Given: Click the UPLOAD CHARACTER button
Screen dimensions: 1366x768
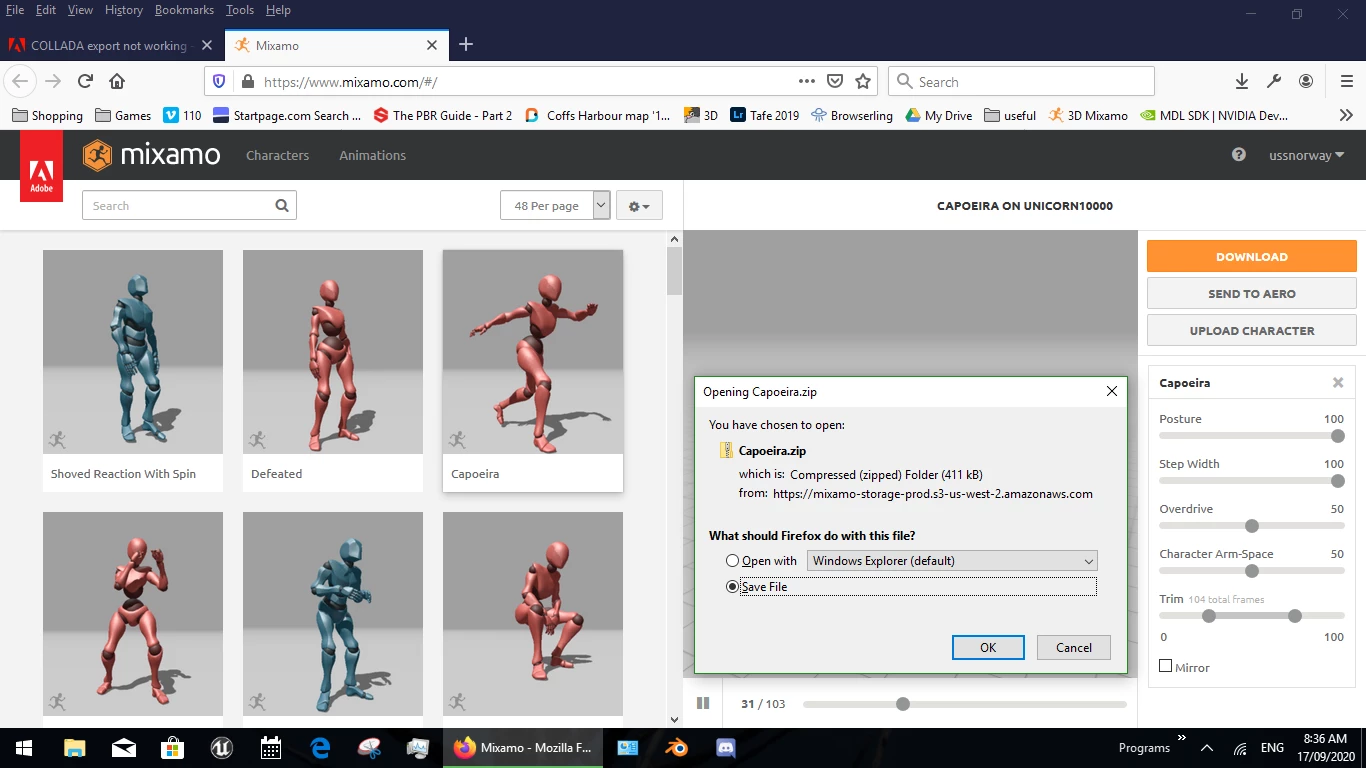Looking at the screenshot, I should point(1252,330).
